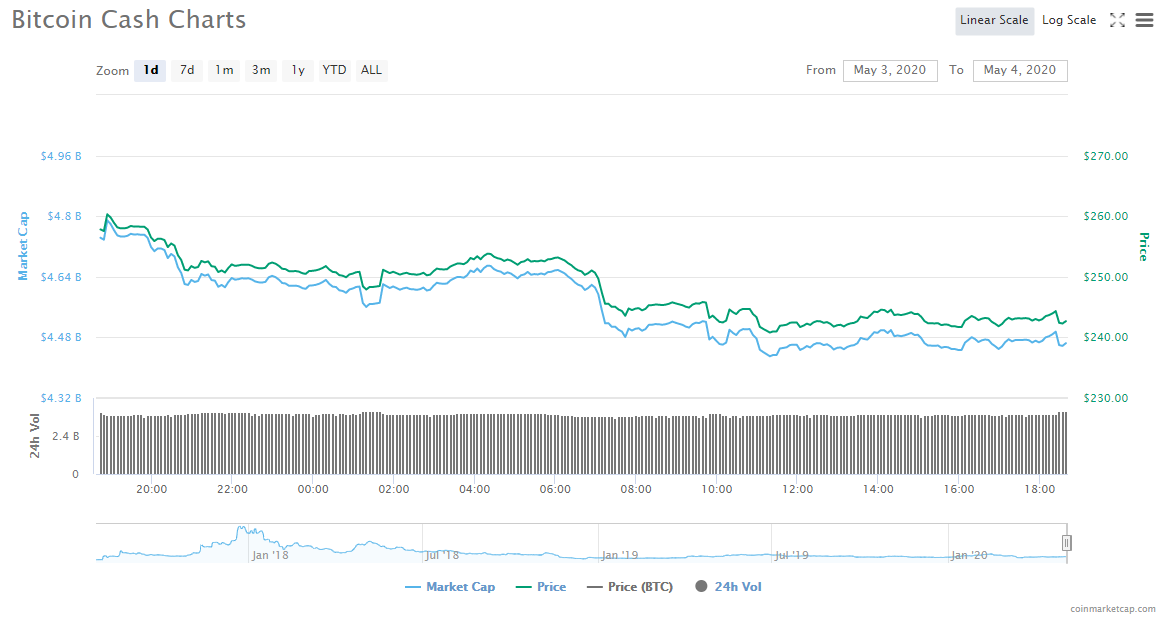Click the 00:00 time axis label
The image size is (1166, 622).
click(x=313, y=490)
